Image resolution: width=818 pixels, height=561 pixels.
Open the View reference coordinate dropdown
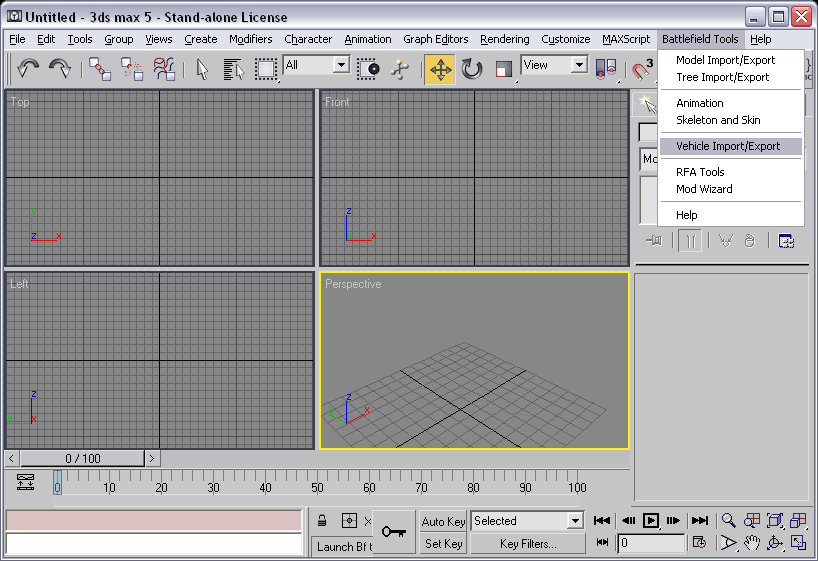579,65
